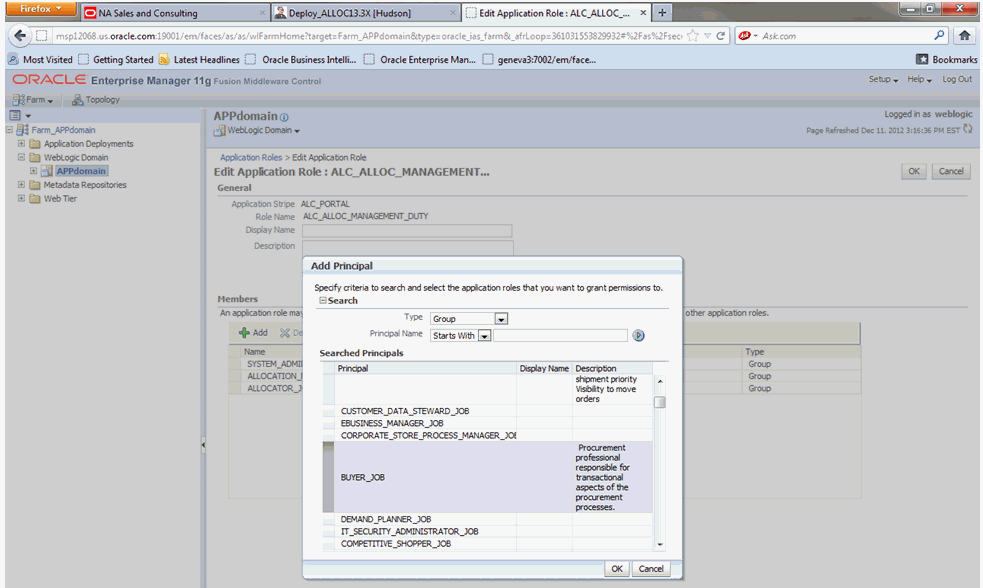Collapse the Search section in dialog
This screenshot has width=983, height=588.
click(x=323, y=301)
